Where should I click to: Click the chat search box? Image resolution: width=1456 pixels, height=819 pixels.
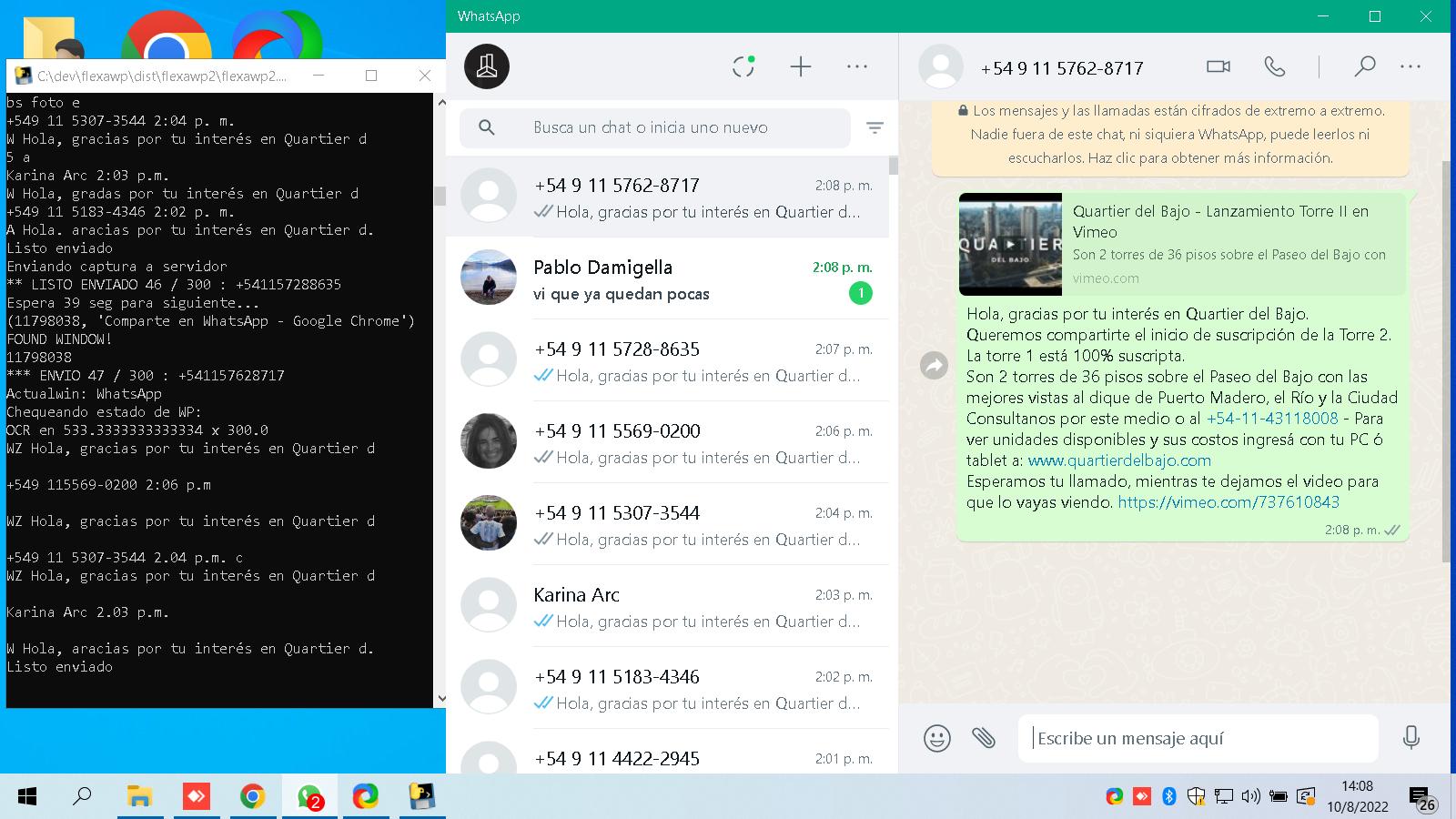tap(655, 128)
